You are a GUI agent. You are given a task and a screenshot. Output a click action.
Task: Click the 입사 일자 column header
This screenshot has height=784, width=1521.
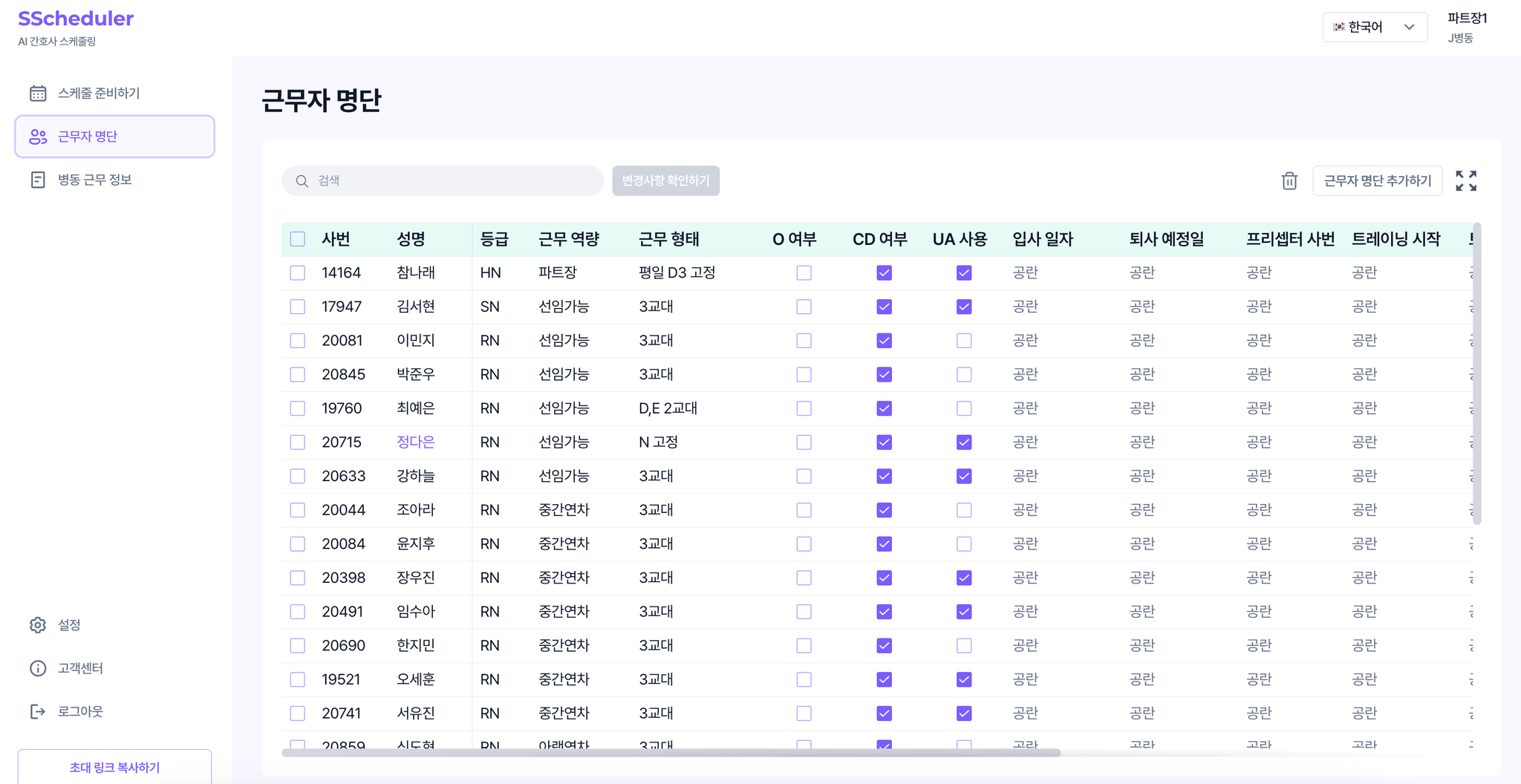[1043, 239]
